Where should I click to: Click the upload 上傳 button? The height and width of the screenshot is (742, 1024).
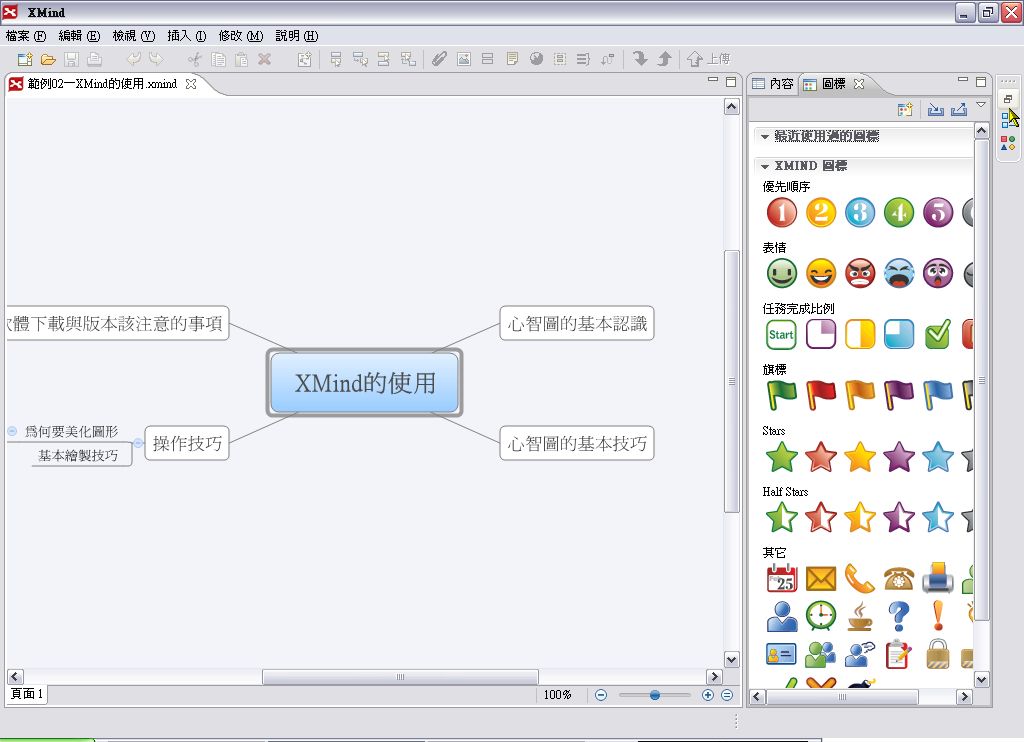coord(709,59)
